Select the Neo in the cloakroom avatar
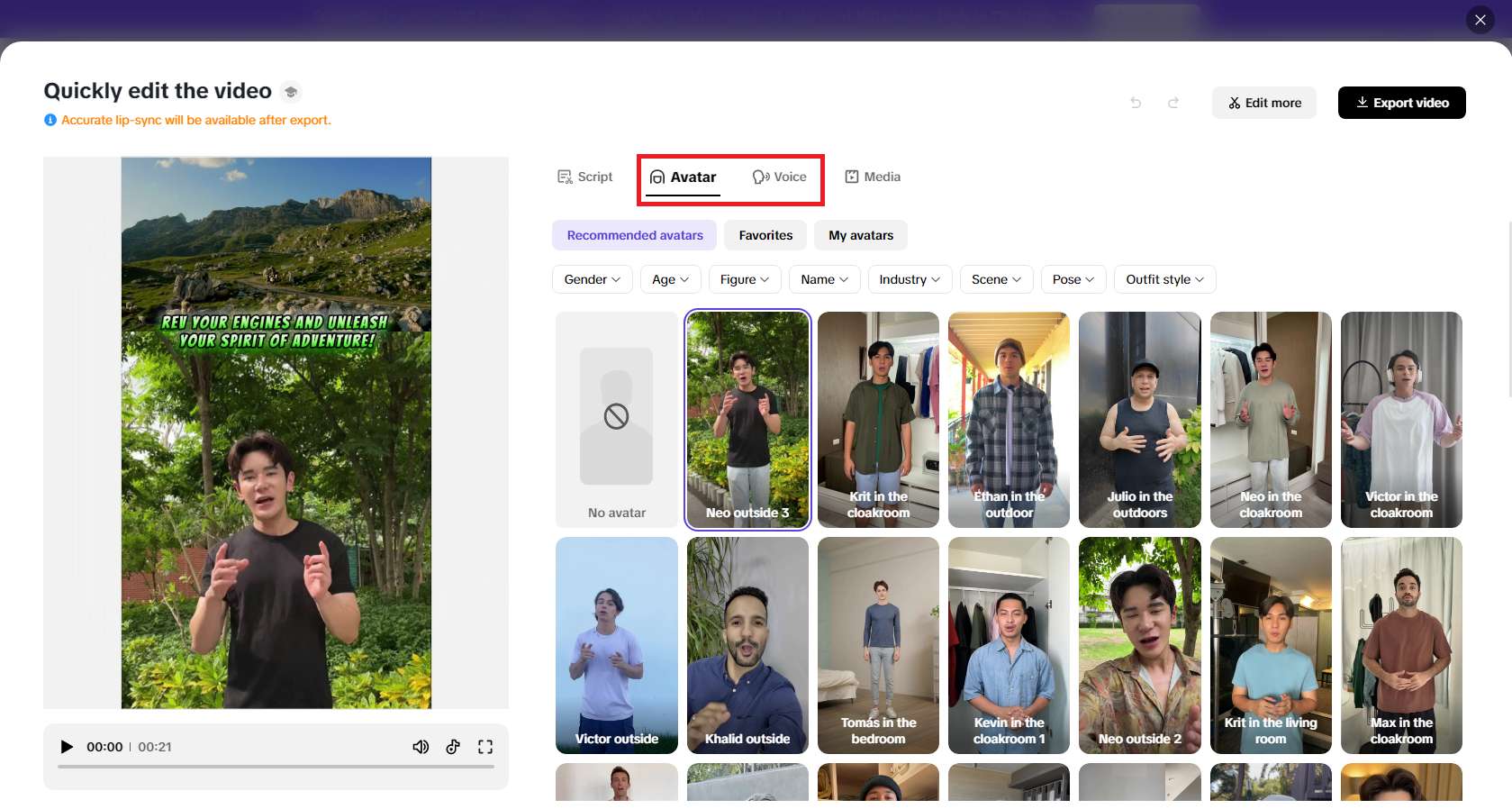The height and width of the screenshot is (809, 1512). (1271, 420)
